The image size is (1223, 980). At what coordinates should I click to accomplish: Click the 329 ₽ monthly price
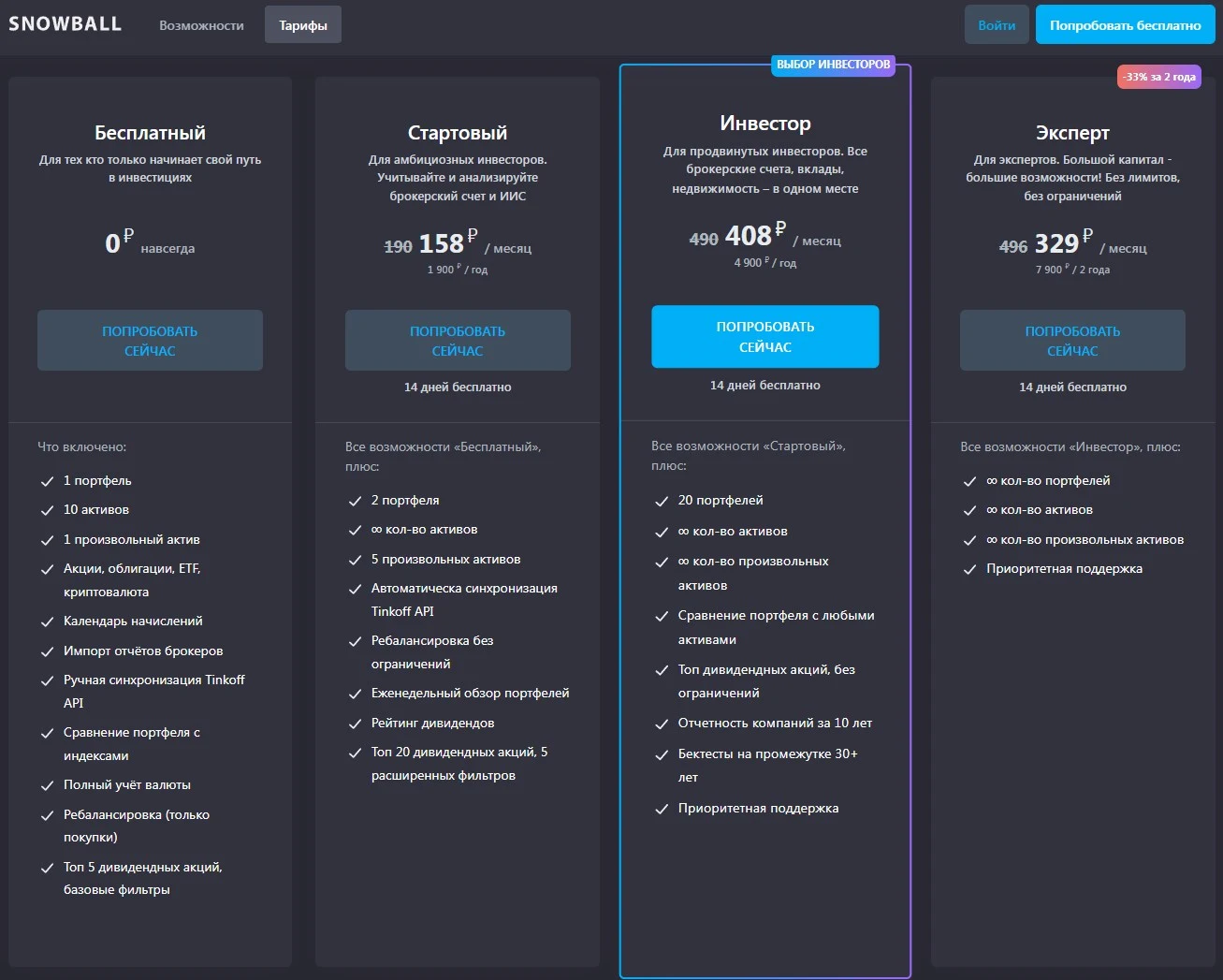[1063, 243]
